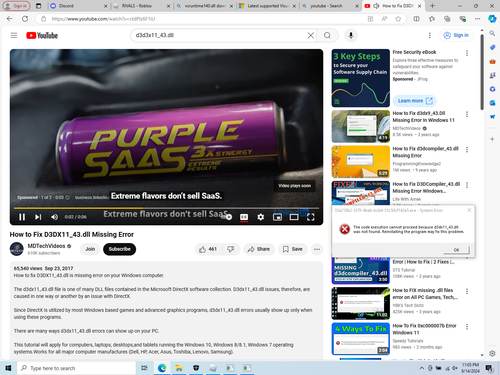Open the Edge Copilot sidebar icon
Image resolution: width=500 pixels, height=375 pixels.
pyautogui.click(x=492, y=19)
